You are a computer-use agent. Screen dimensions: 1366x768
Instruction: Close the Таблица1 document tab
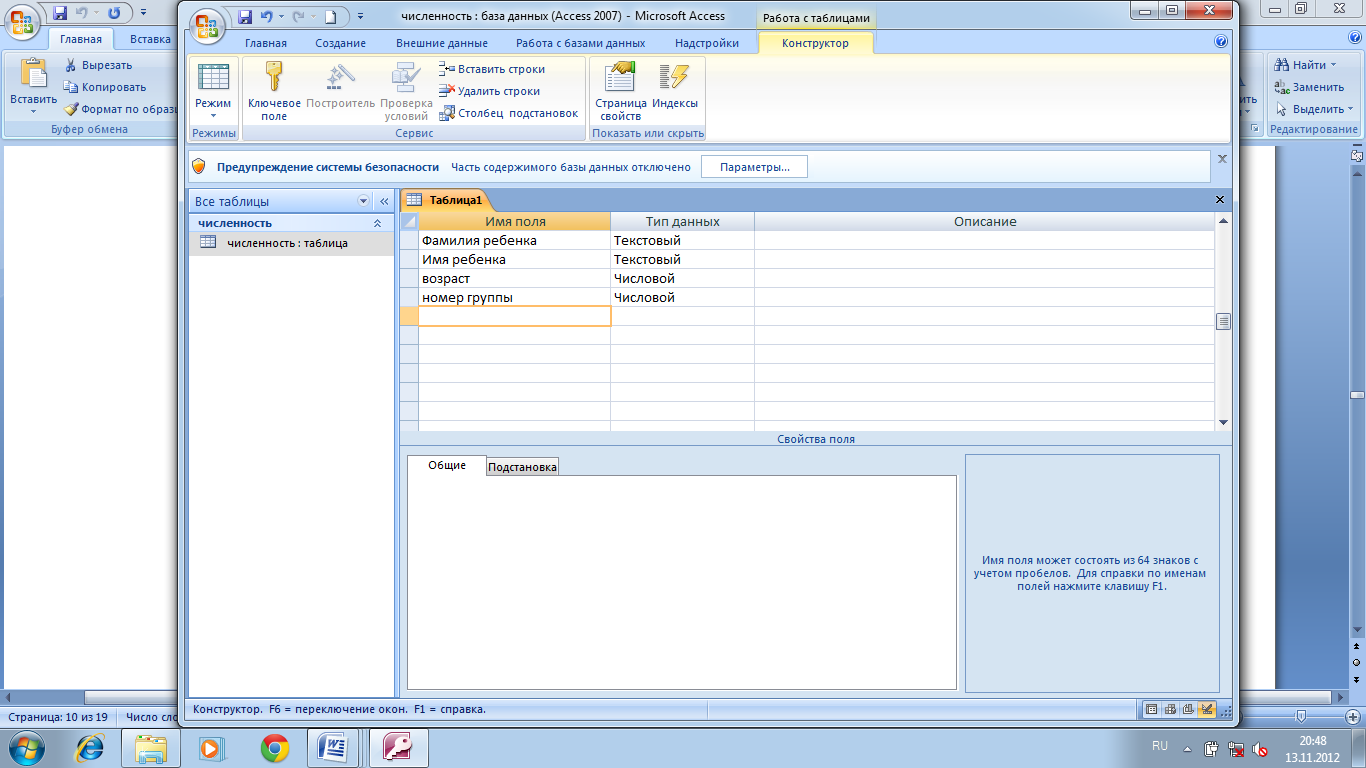[x=1219, y=200]
